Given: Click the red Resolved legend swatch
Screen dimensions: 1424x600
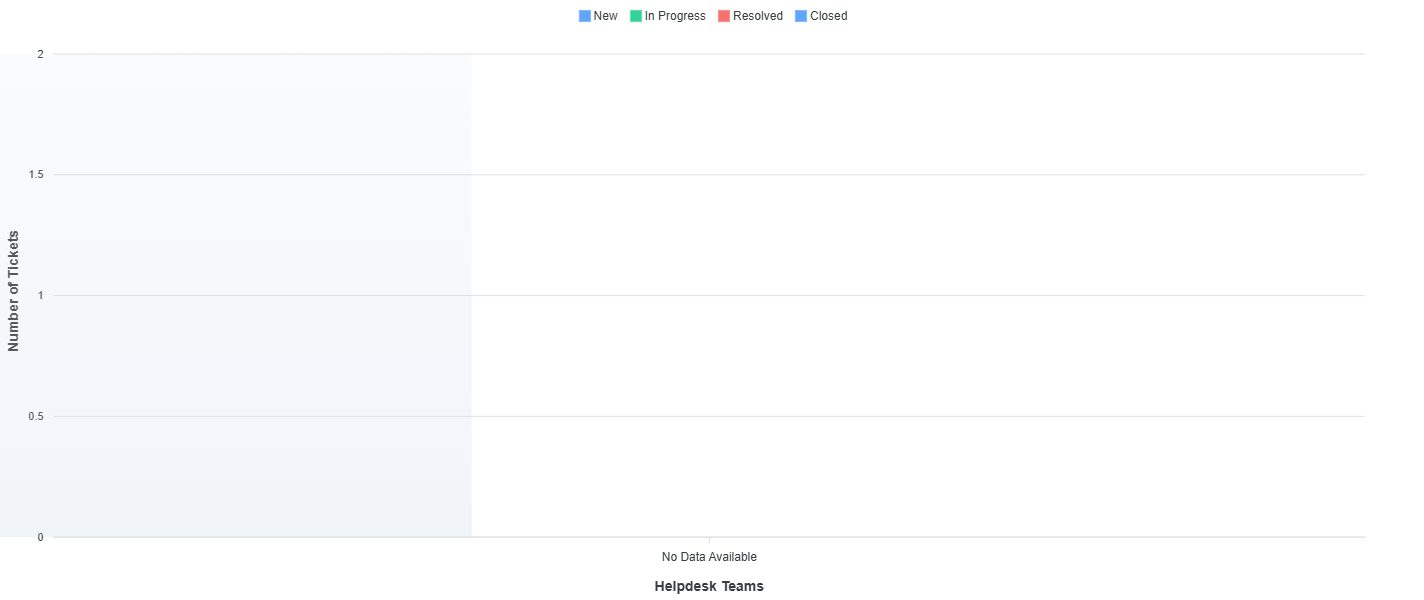Looking at the screenshot, I should [x=724, y=16].
